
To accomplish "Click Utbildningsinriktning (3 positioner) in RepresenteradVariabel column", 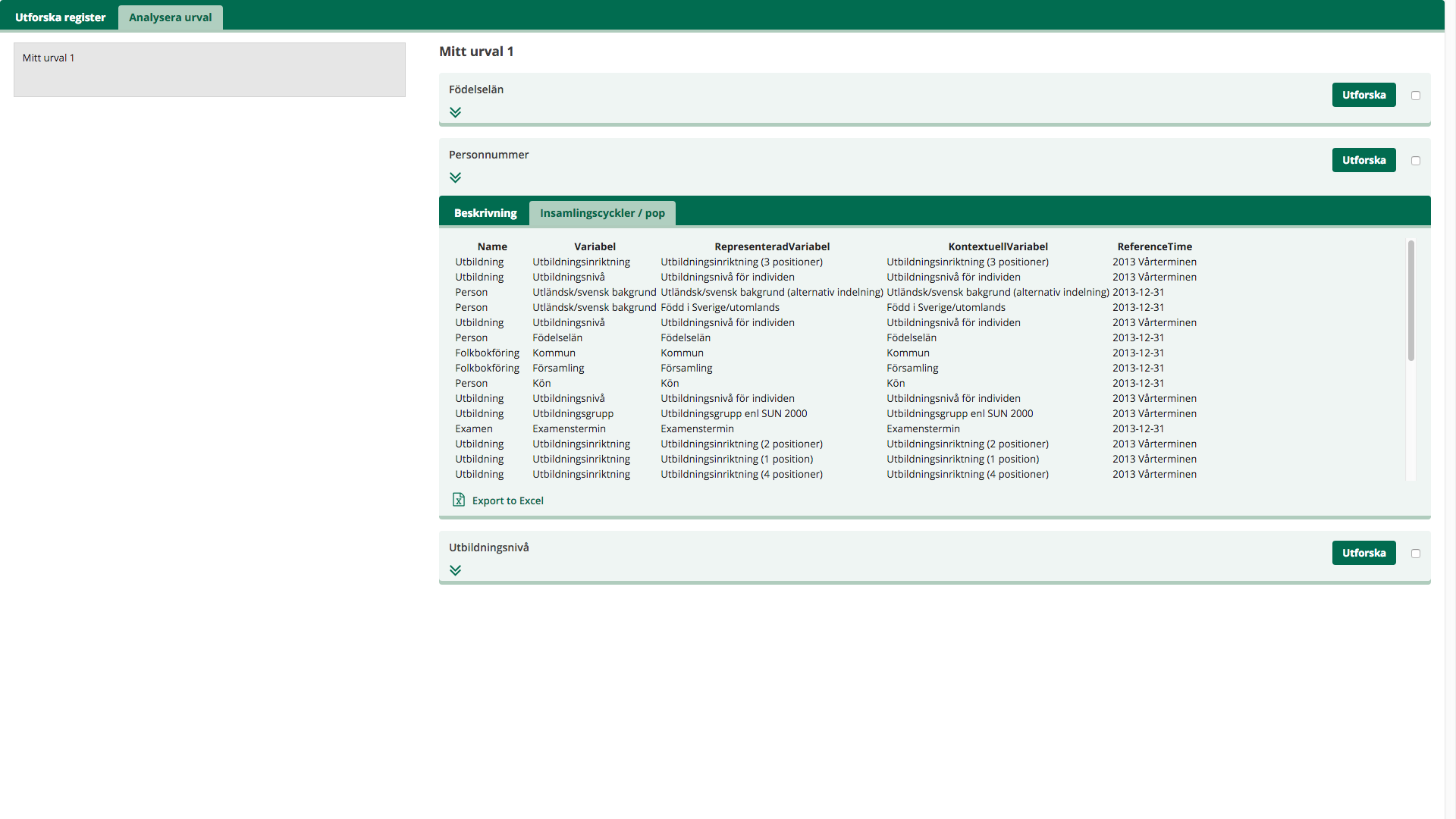I will coord(742,262).
